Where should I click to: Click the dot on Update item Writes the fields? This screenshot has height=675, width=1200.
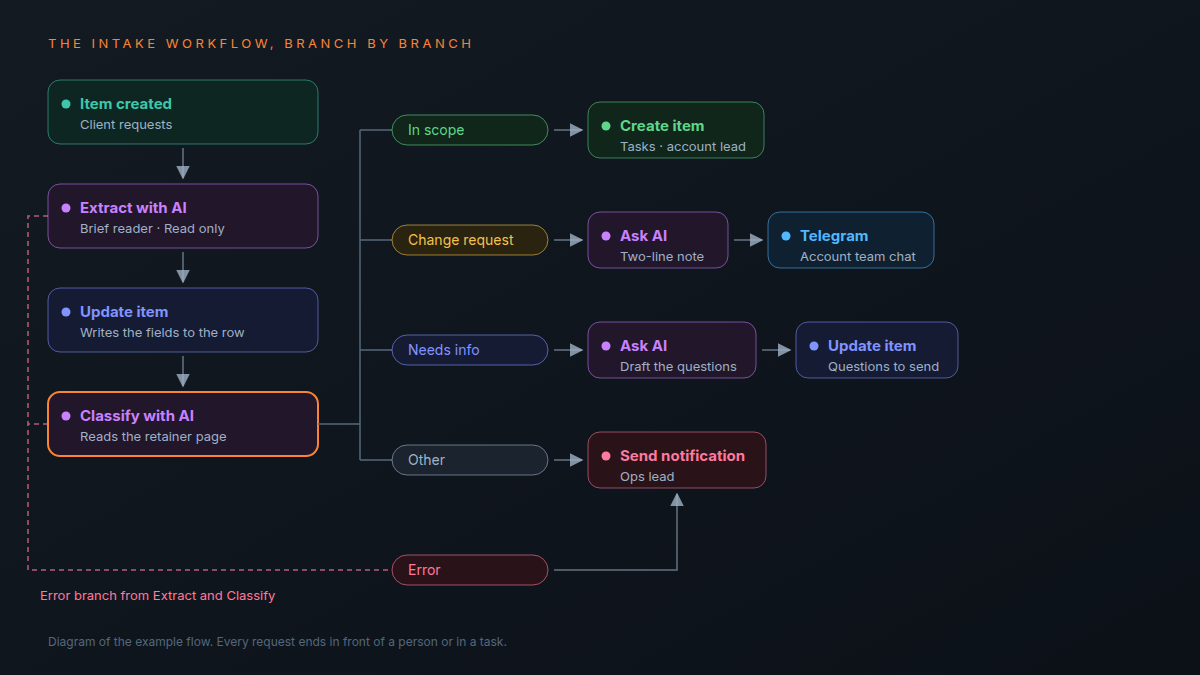tap(66, 312)
